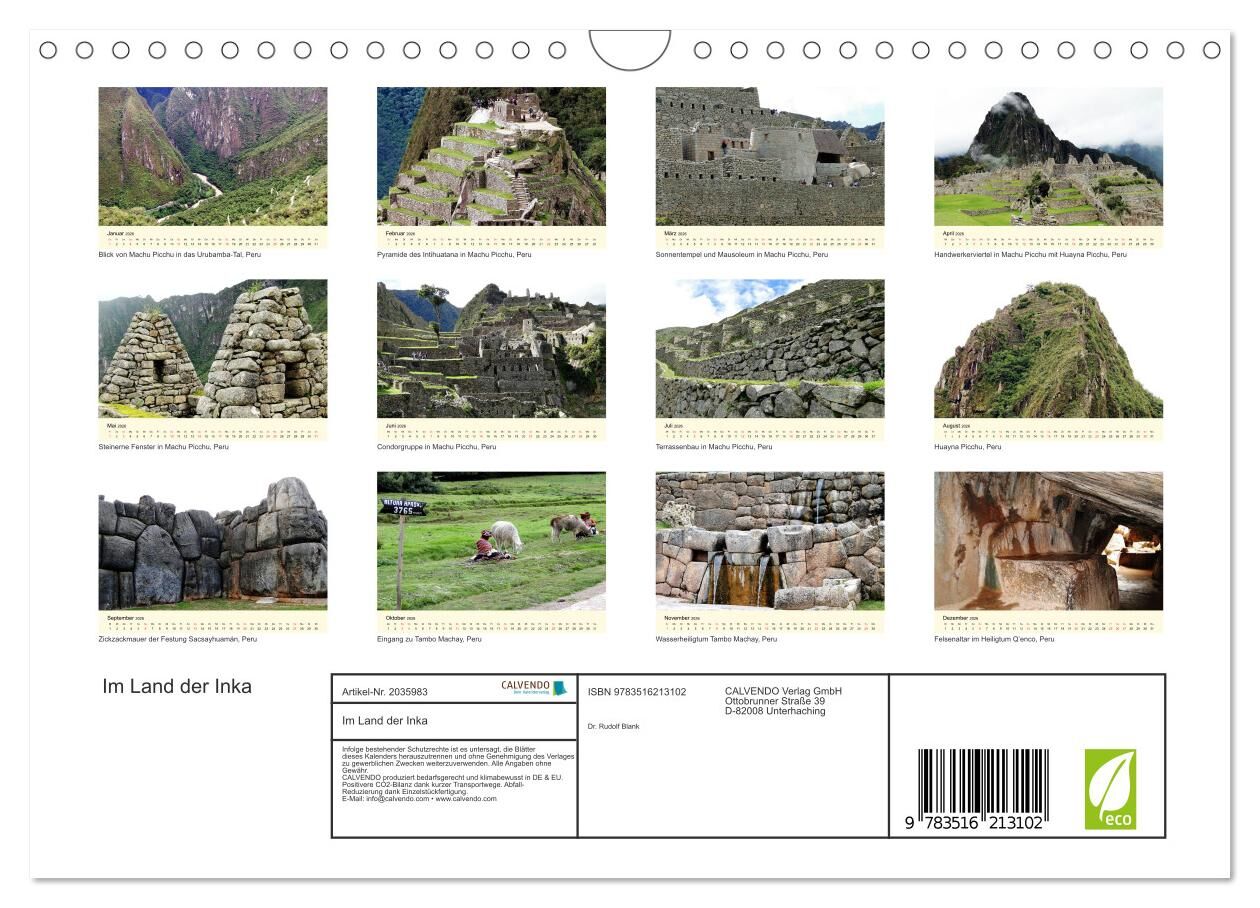Screen dimensions: 1260x908
Task: Click the Wasserheiligtum Tambo Machay fountain photo
Action: coord(769,541)
